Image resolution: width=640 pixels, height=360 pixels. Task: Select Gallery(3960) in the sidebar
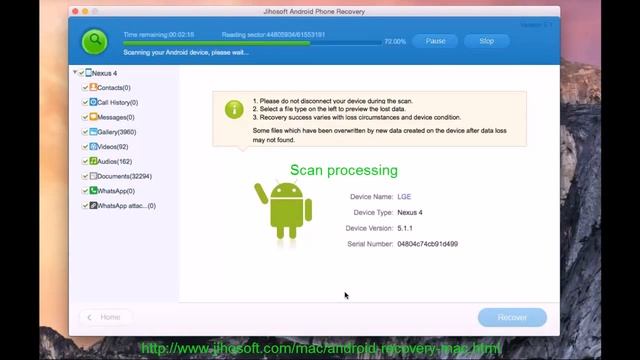pyautogui.click(x=117, y=132)
